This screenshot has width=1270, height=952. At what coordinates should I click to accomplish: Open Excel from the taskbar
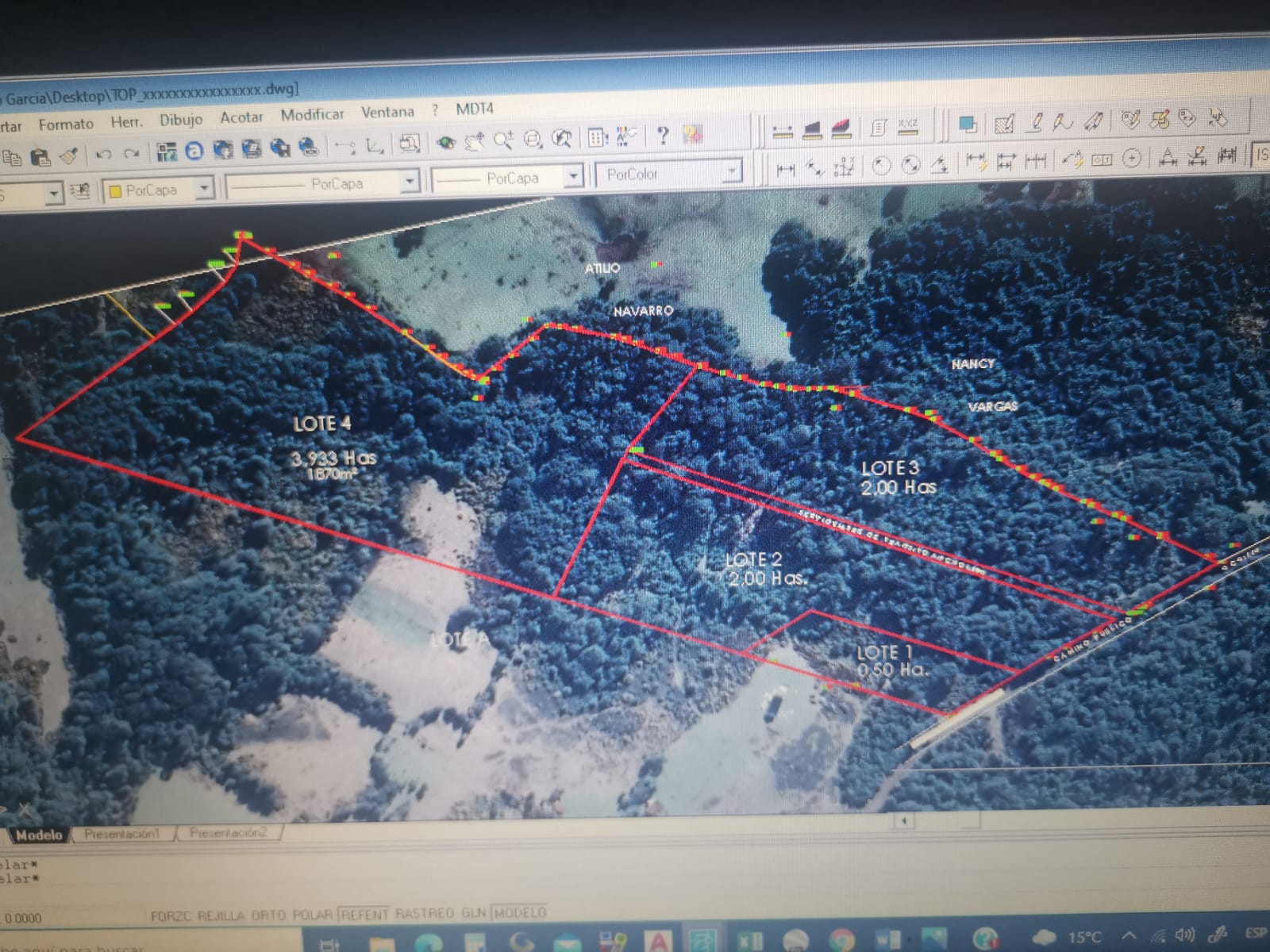[x=749, y=941]
